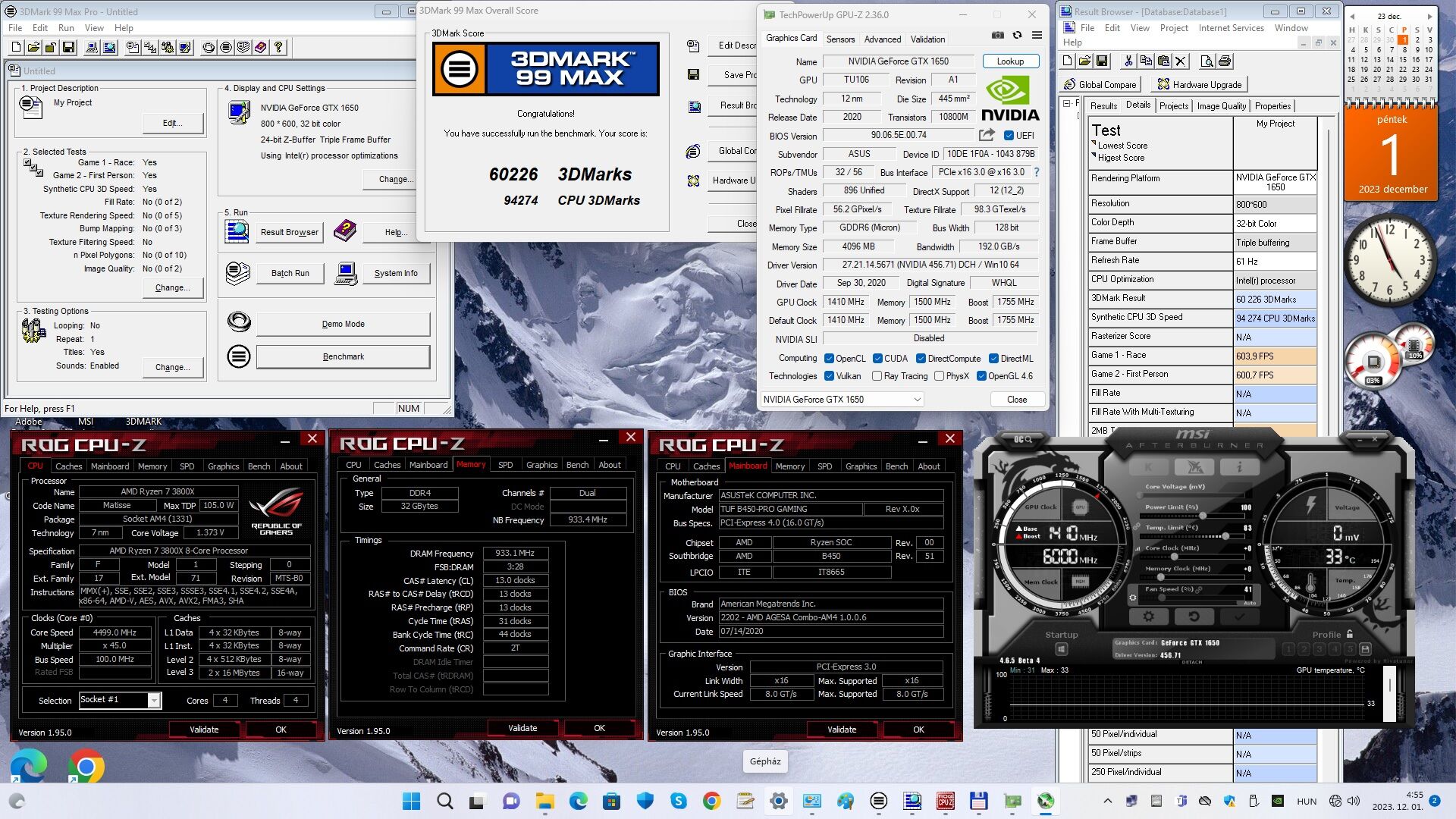Toggle CUDA checkbox in GPU-Z
Screen dimensions: 1456x819
tap(877, 359)
